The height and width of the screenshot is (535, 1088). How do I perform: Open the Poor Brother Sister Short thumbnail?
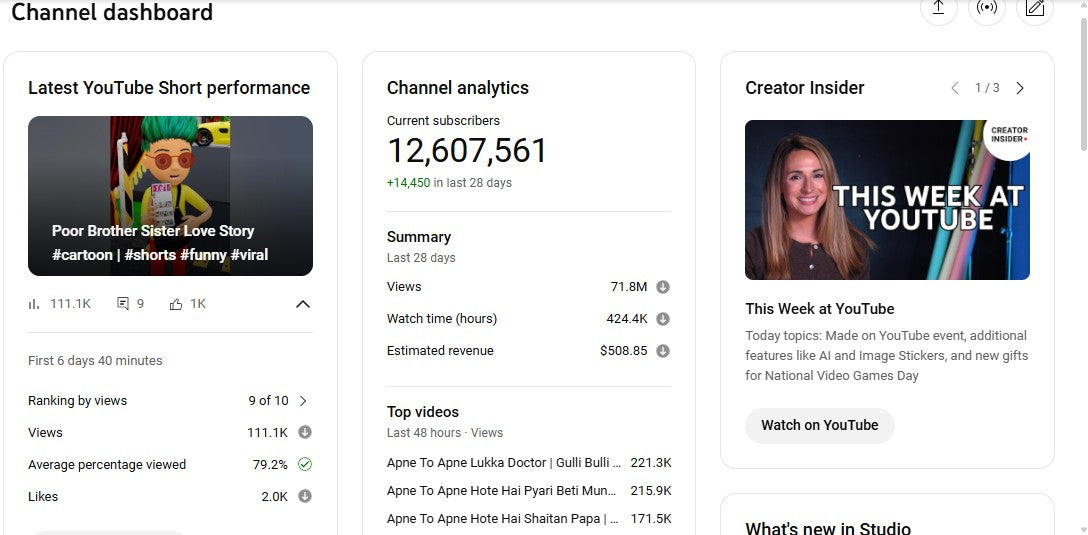tap(170, 196)
